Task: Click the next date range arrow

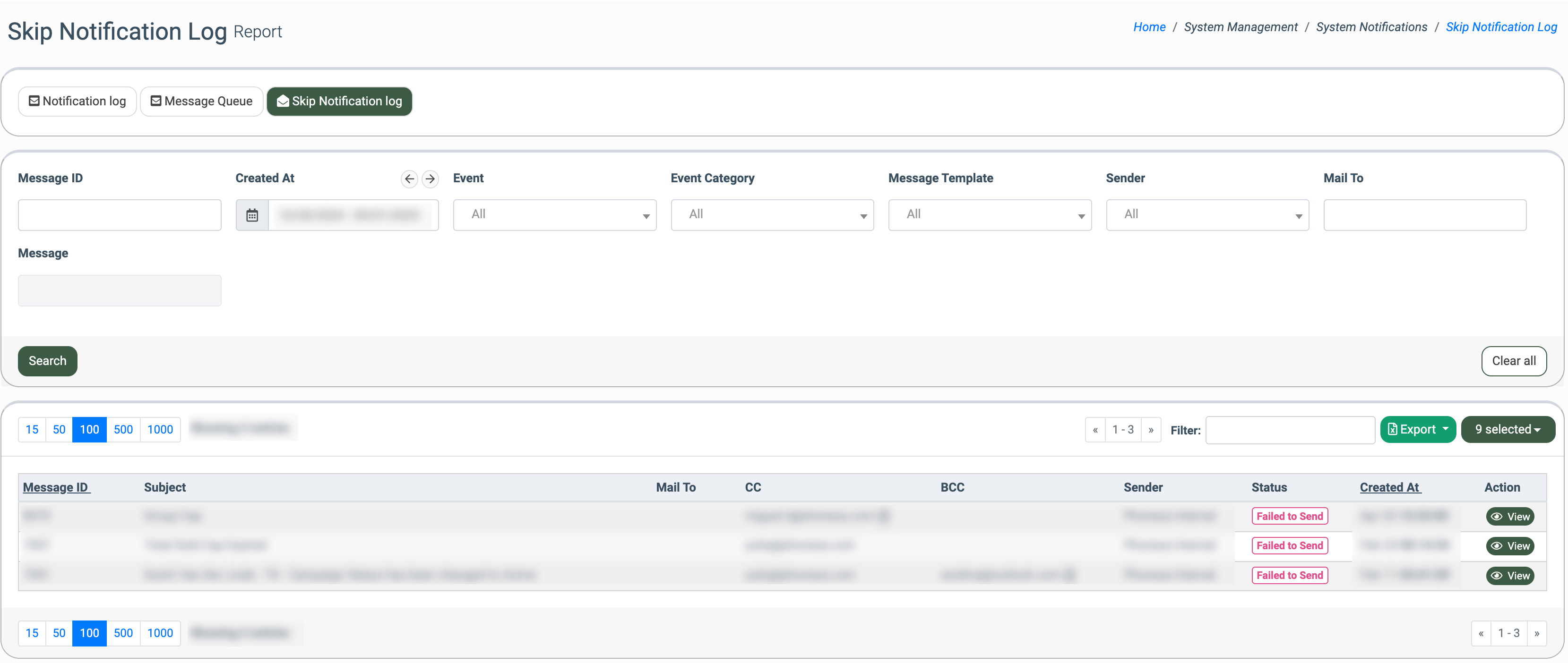Action: pos(431,178)
